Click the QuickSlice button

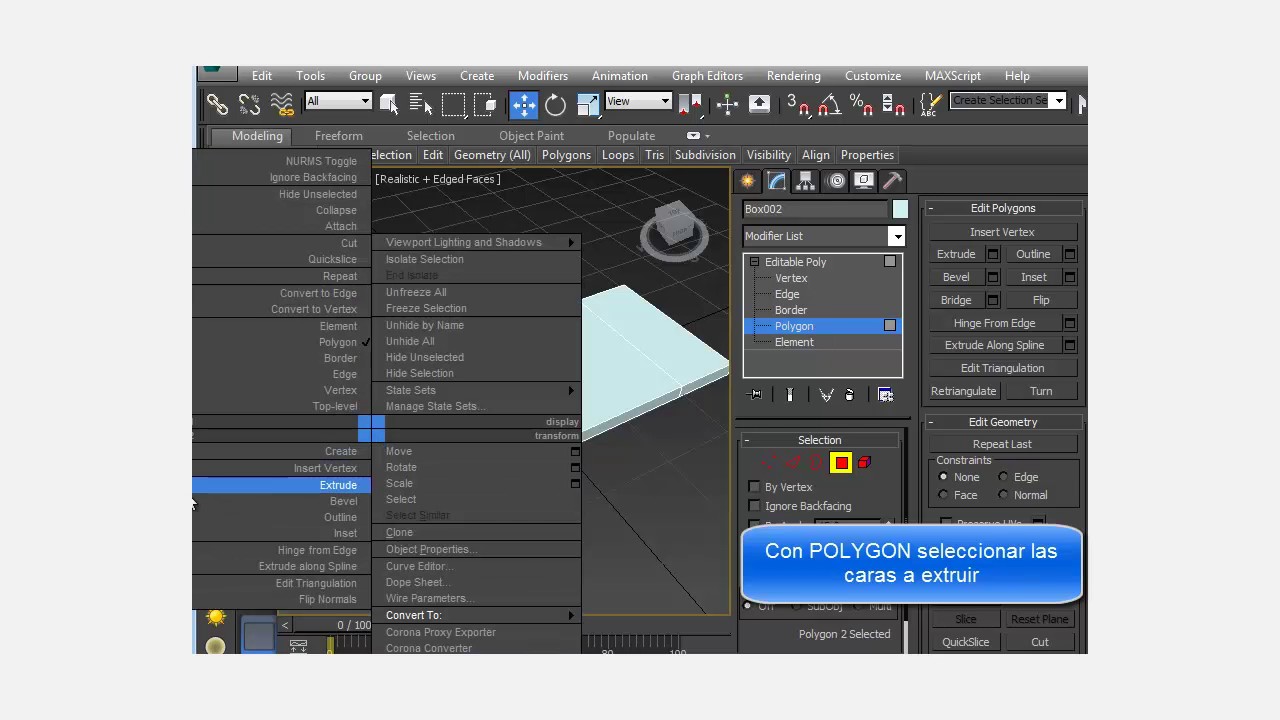pyautogui.click(x=965, y=642)
